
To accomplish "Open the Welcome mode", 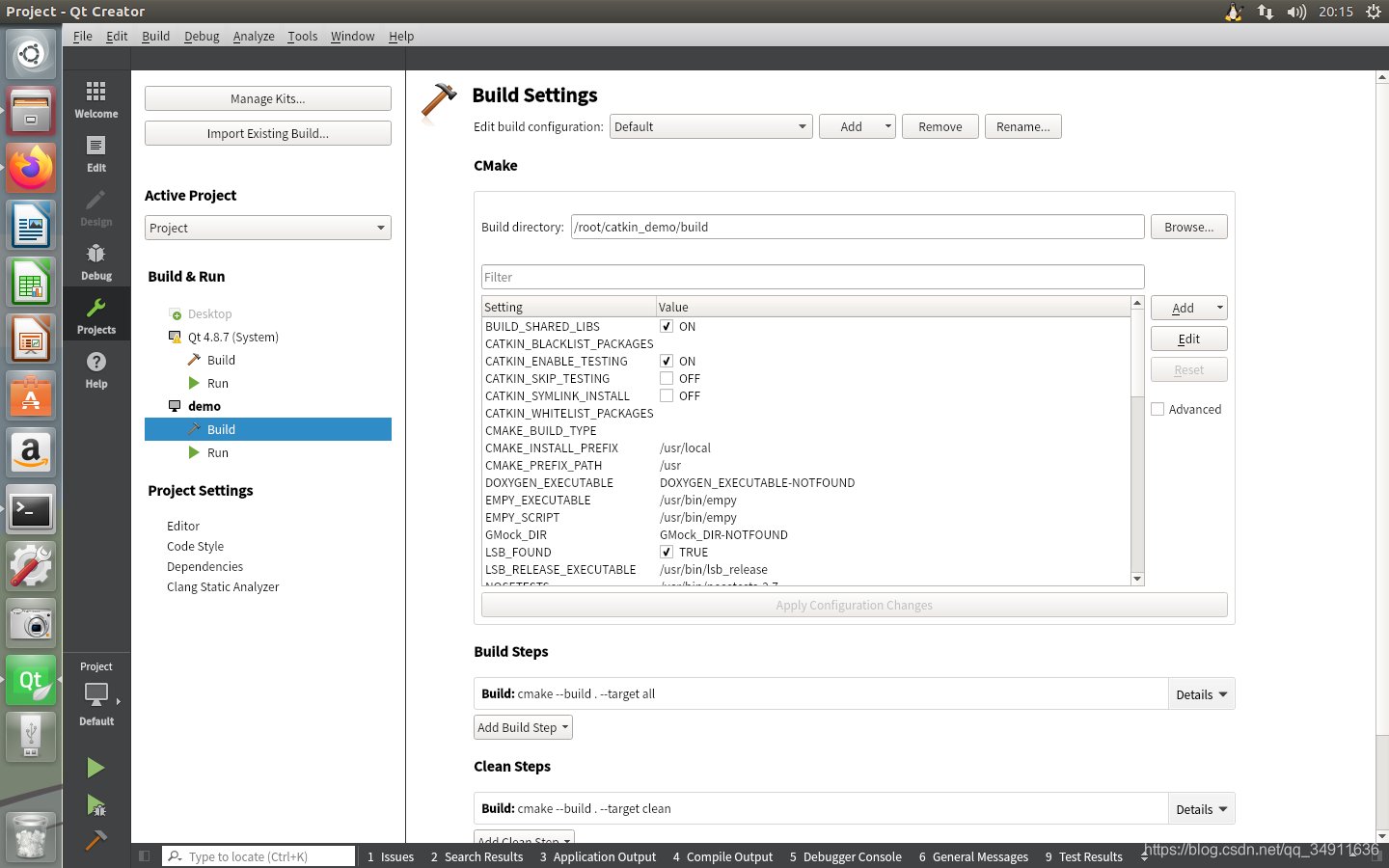I will 96,99.
